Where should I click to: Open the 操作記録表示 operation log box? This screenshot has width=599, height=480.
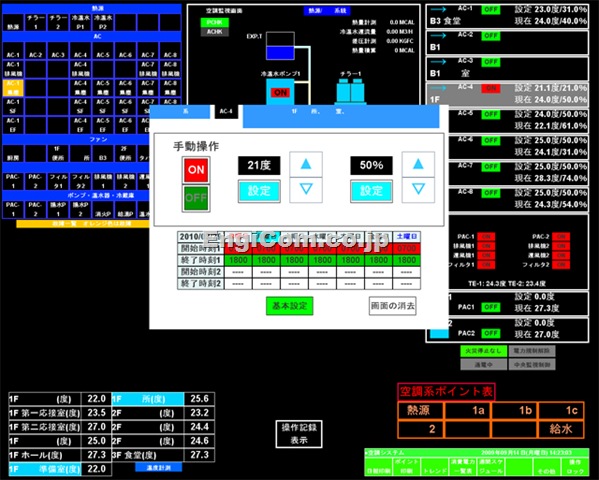click(x=299, y=434)
